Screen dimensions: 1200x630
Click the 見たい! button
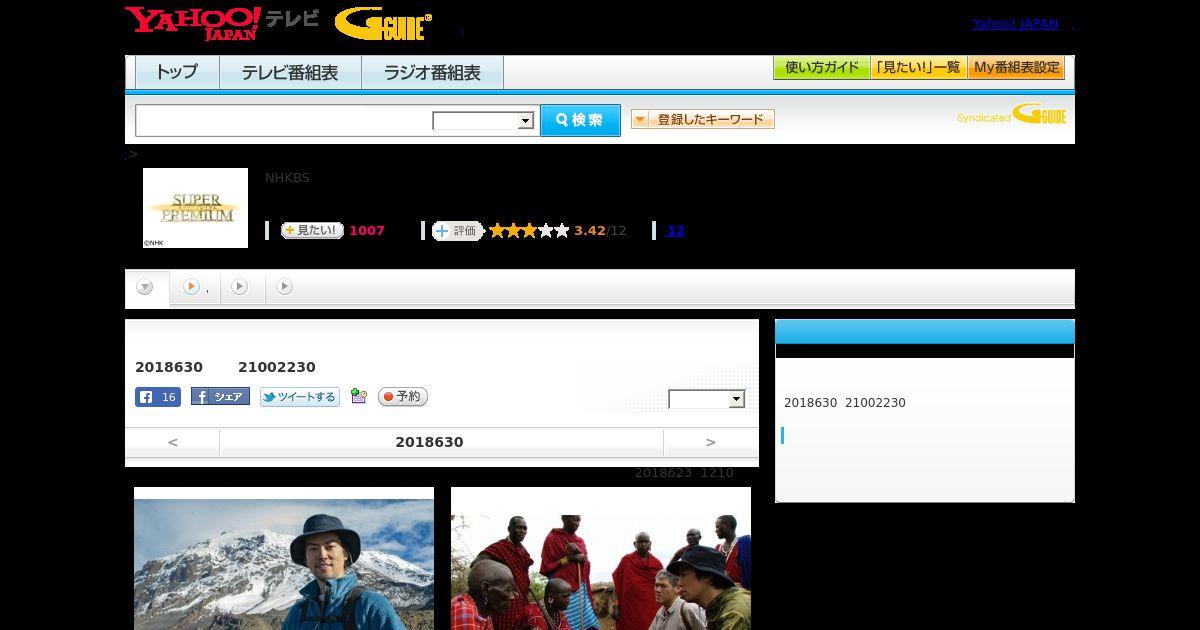coord(312,231)
